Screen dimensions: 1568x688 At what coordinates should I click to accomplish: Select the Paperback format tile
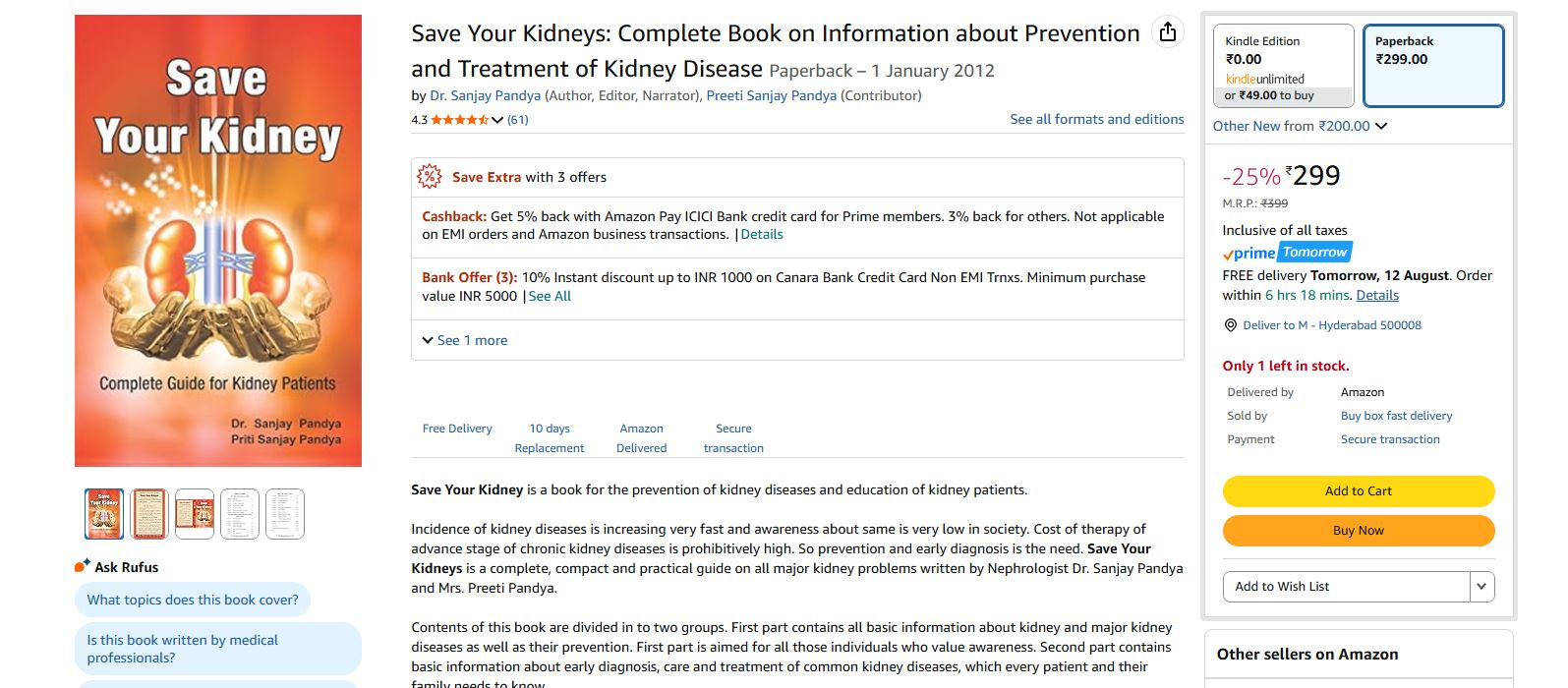coord(1432,65)
